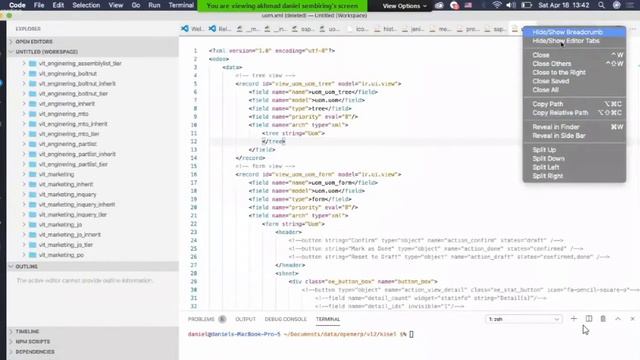Choose Copy Path in the context menu
Image resolution: width=640 pixels, height=360 pixels.
coord(574,104)
